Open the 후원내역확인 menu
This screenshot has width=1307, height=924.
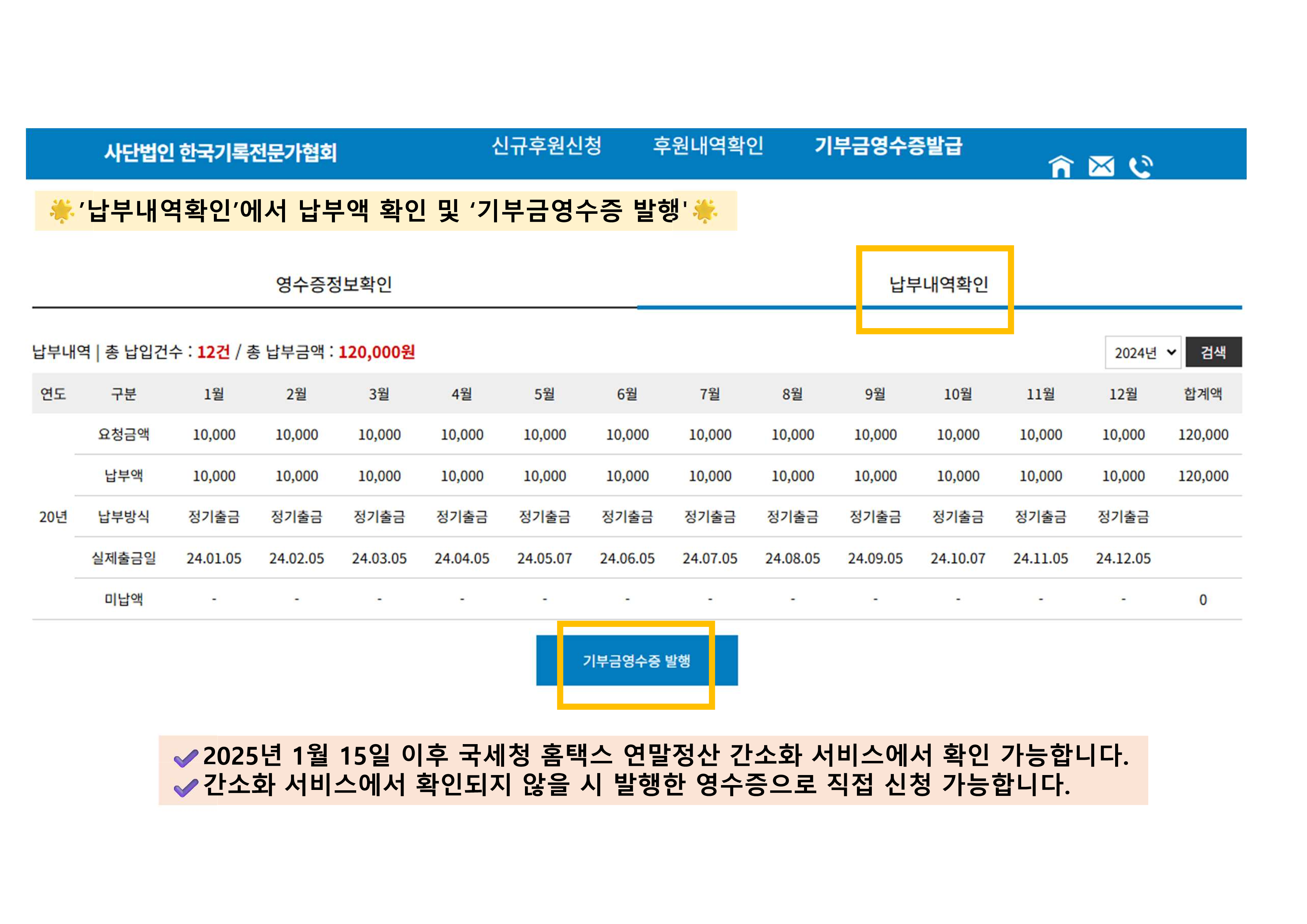708,146
